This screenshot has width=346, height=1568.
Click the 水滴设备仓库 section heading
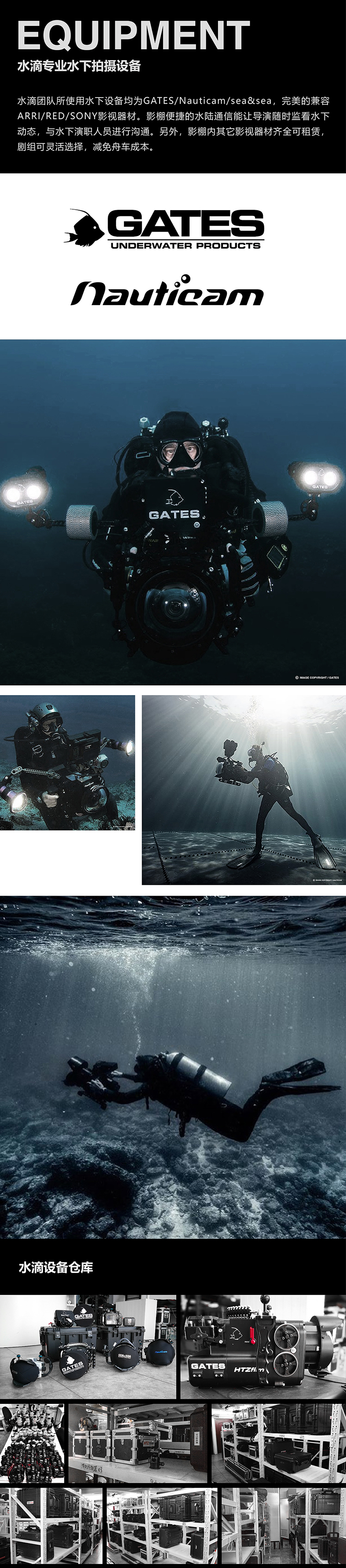pyautogui.click(x=56, y=1268)
